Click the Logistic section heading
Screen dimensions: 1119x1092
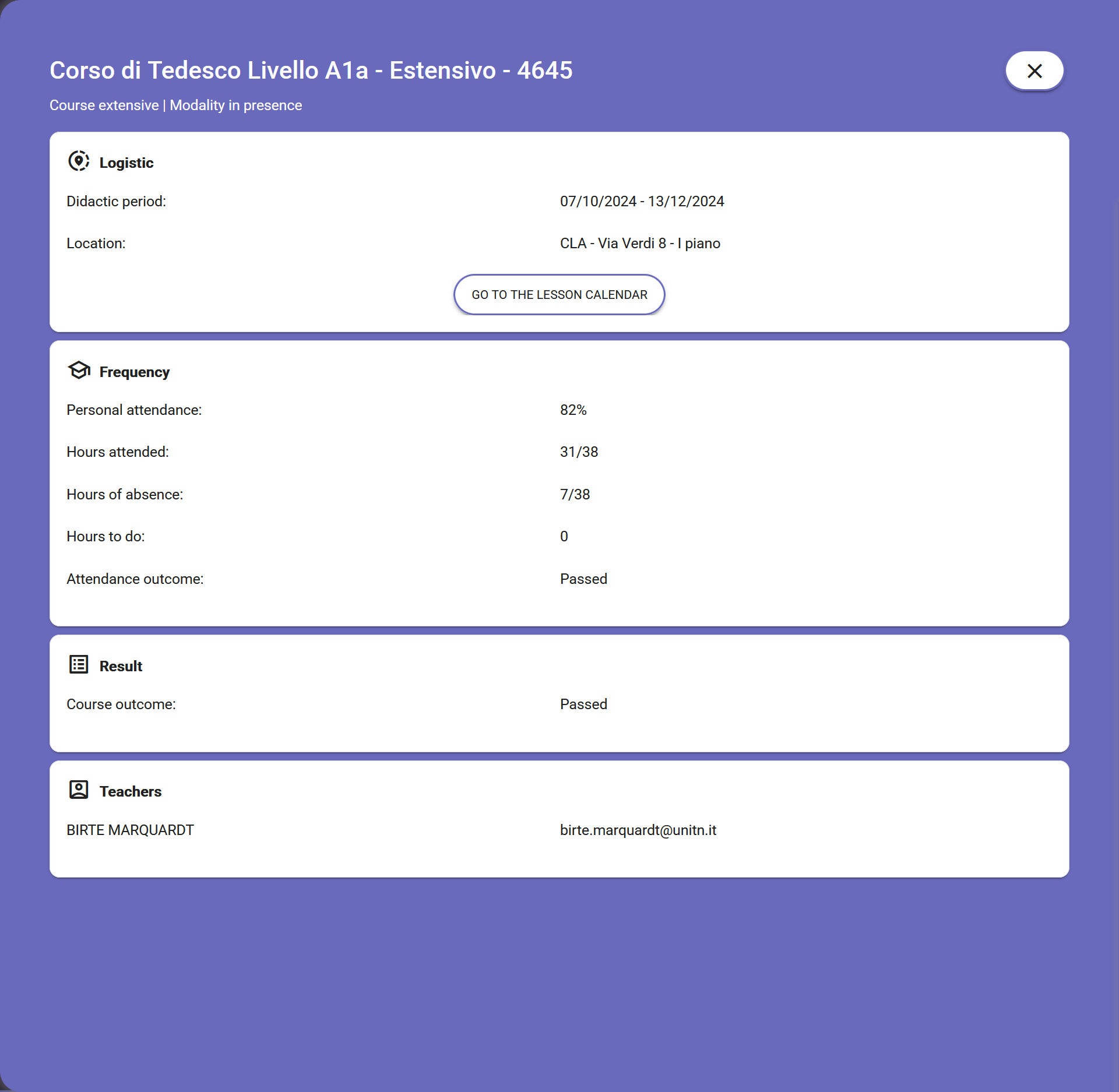point(126,163)
